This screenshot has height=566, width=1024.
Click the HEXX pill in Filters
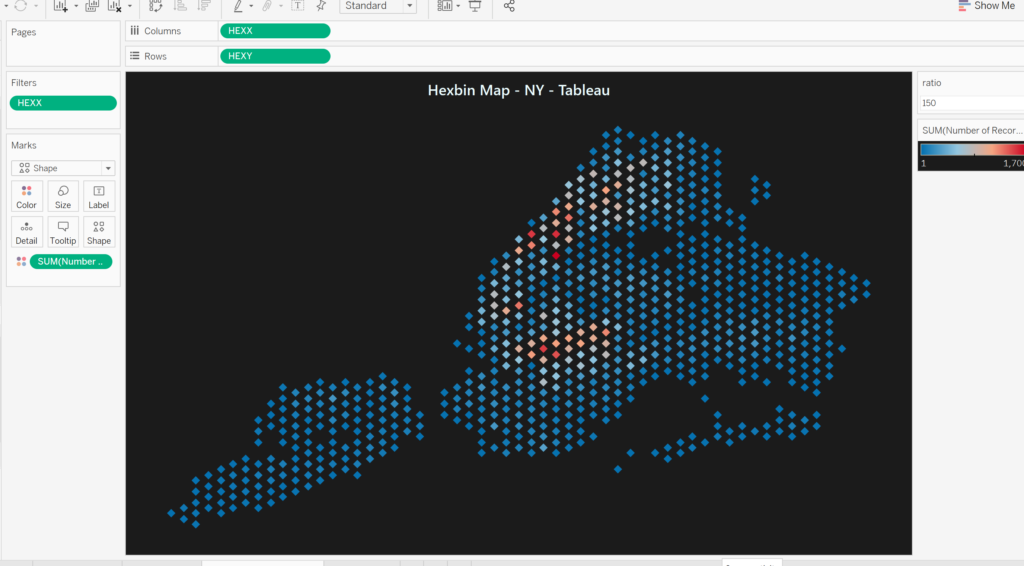pyautogui.click(x=63, y=103)
